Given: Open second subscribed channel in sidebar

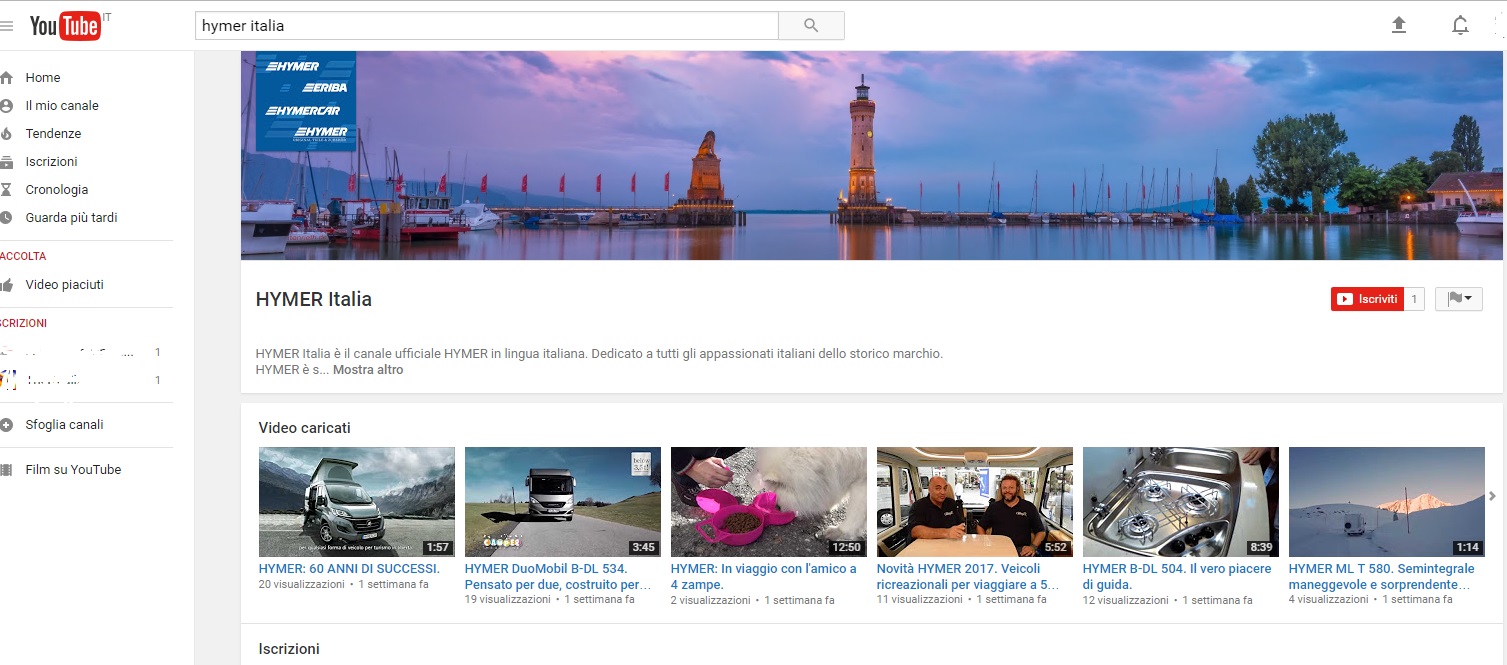Looking at the screenshot, I should [x=80, y=381].
